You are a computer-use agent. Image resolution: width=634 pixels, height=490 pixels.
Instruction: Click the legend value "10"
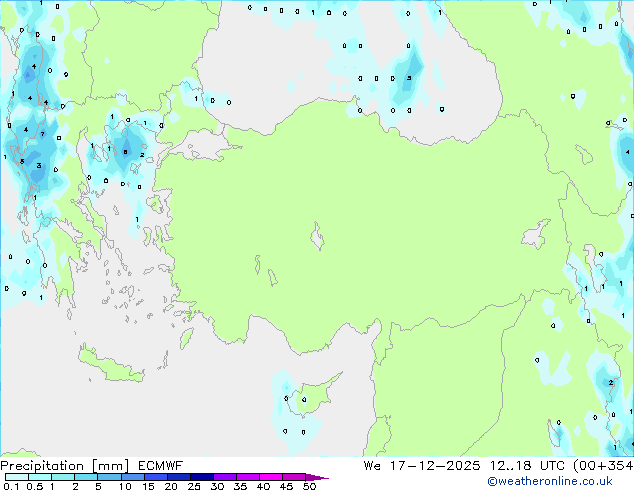point(125,486)
